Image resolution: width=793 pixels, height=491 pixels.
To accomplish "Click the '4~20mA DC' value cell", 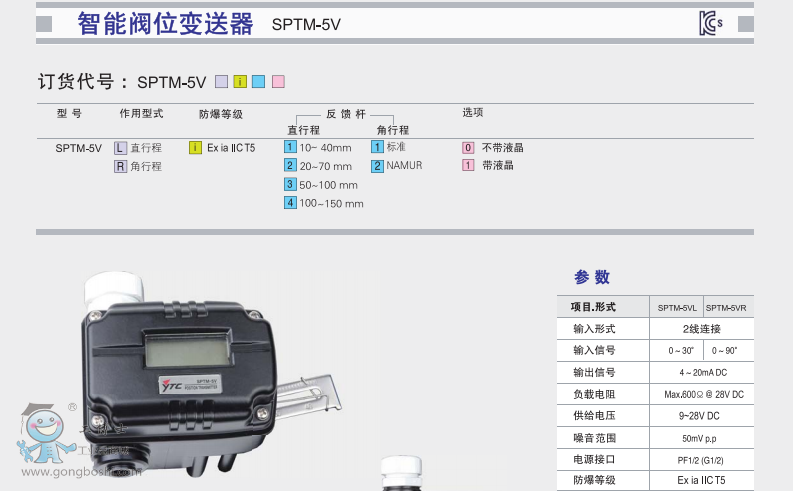I will pos(701,372).
